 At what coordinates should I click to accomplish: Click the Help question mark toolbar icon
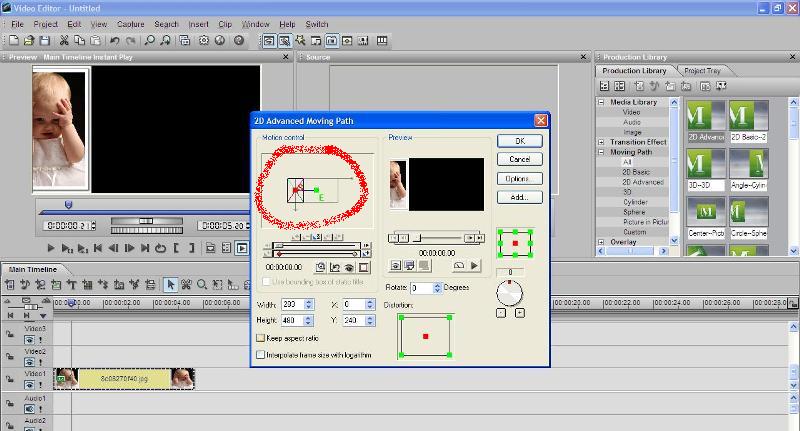tap(239, 41)
